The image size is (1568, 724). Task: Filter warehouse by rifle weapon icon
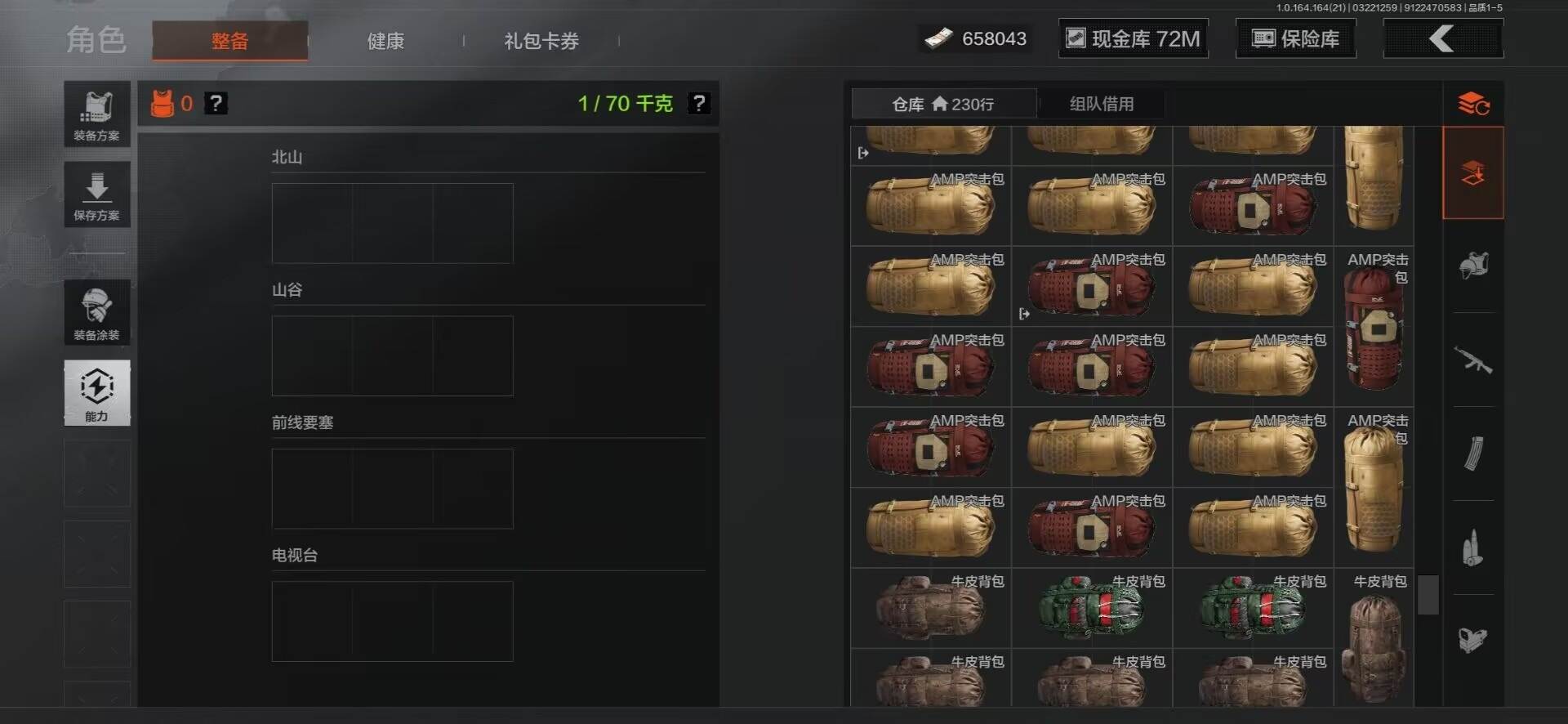tap(1473, 360)
